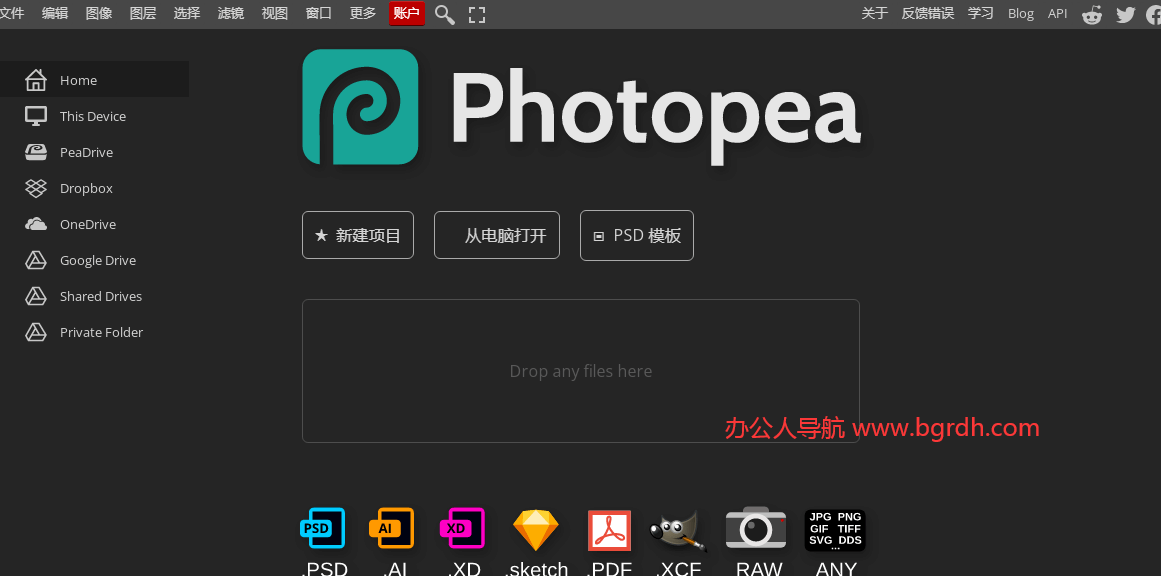Screen dimensions: 1161x576
Task: Click the ANY multi-format icon
Action: 834,528
